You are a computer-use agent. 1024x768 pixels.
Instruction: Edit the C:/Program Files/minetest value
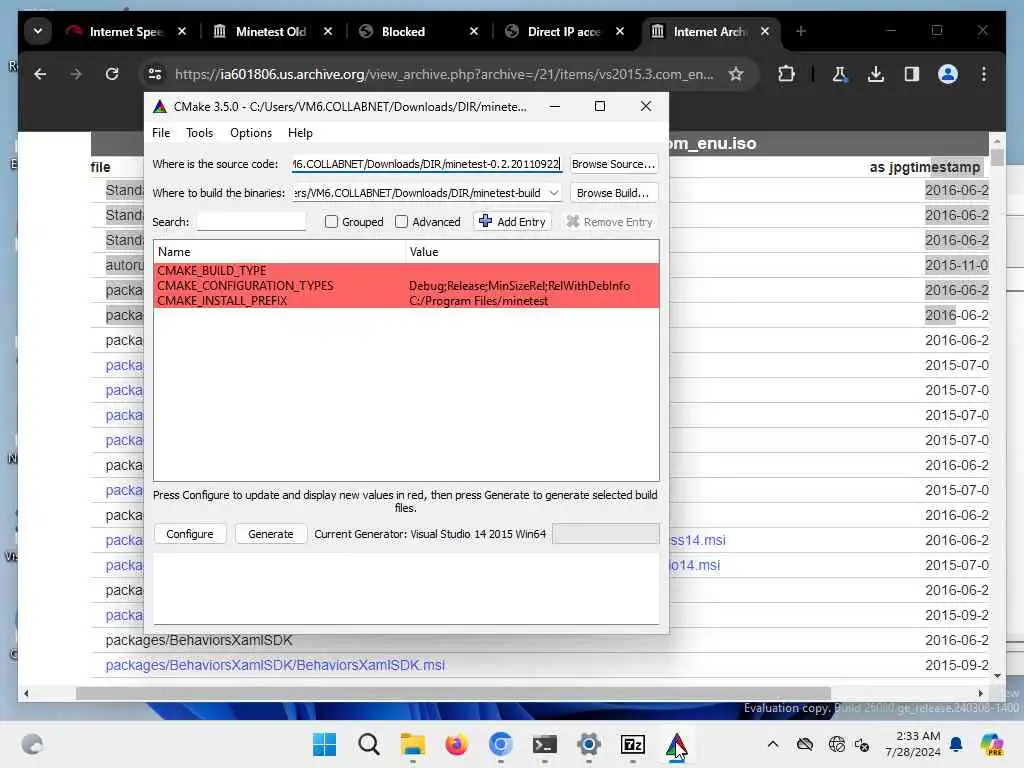(478, 300)
